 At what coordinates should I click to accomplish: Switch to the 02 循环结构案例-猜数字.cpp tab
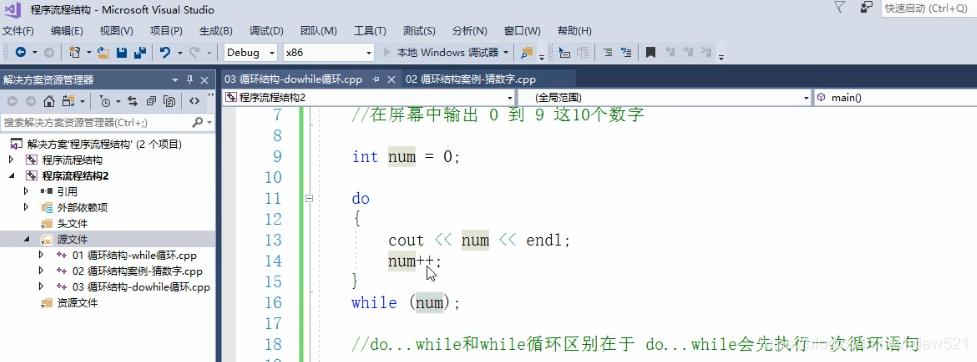pos(470,80)
